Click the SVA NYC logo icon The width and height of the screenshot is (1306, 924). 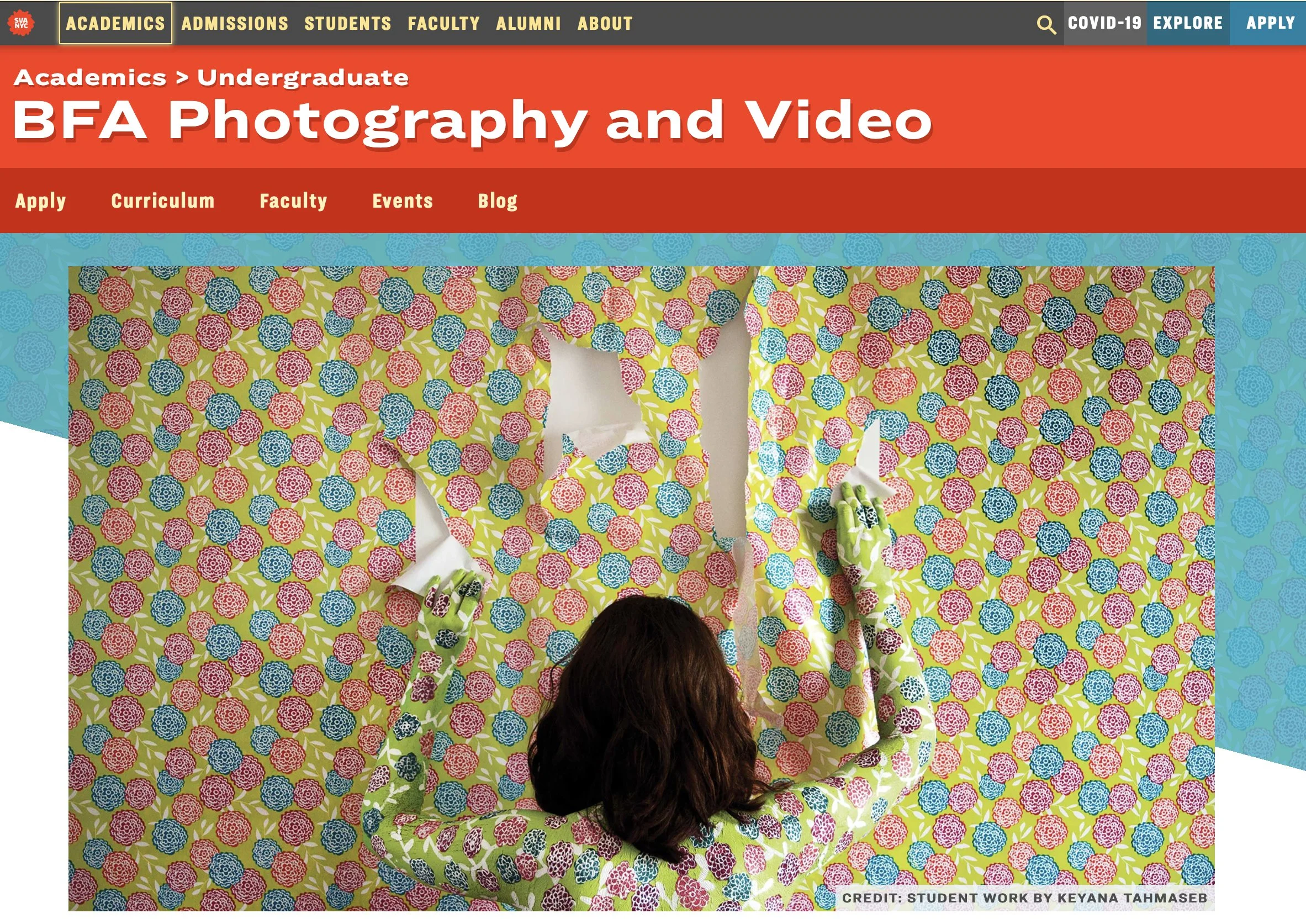pyautogui.click(x=21, y=23)
